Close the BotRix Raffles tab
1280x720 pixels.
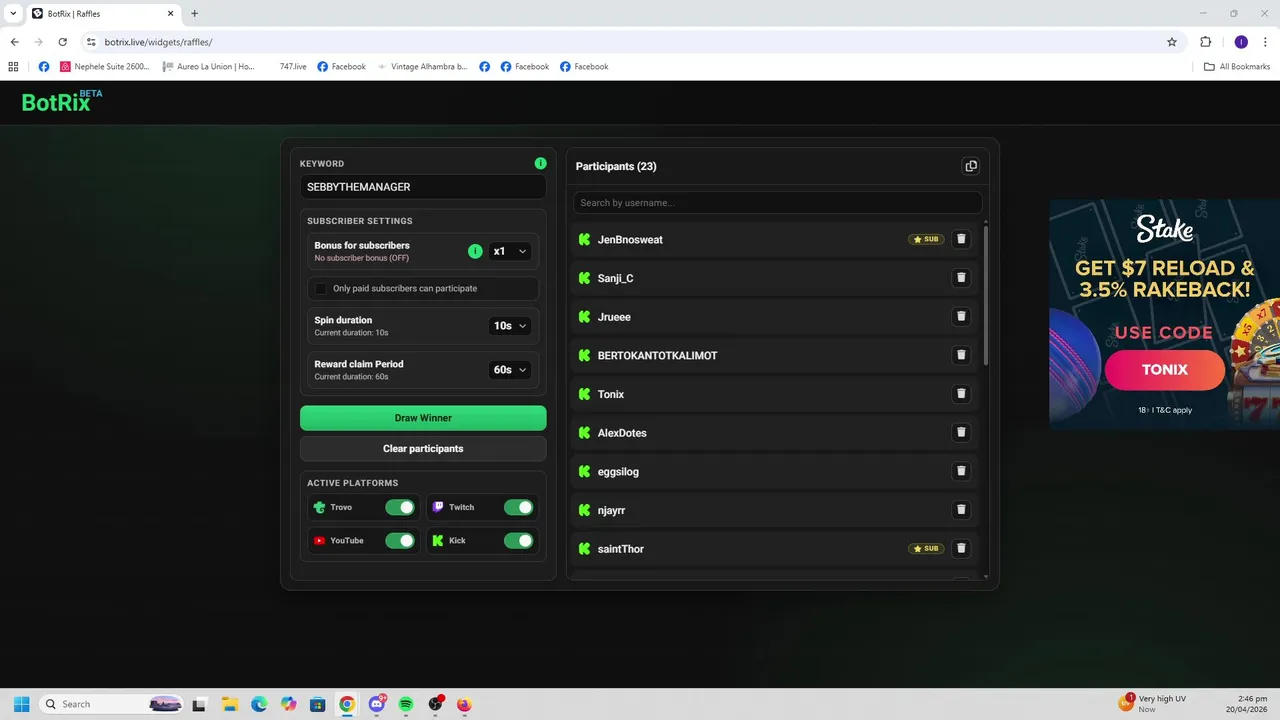[x=170, y=14]
